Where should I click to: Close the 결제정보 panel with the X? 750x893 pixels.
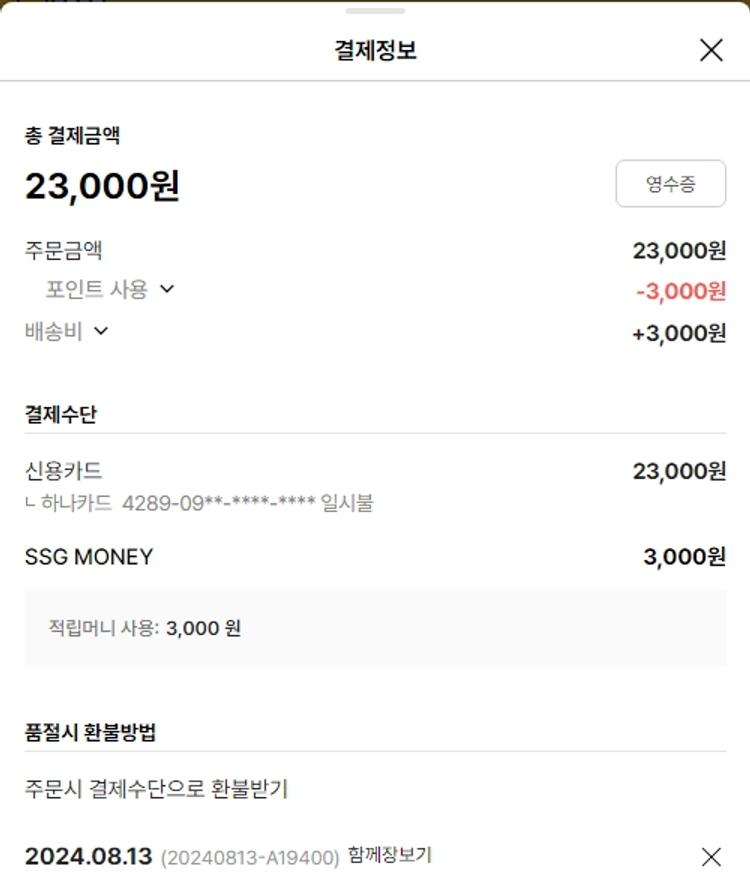tap(711, 50)
